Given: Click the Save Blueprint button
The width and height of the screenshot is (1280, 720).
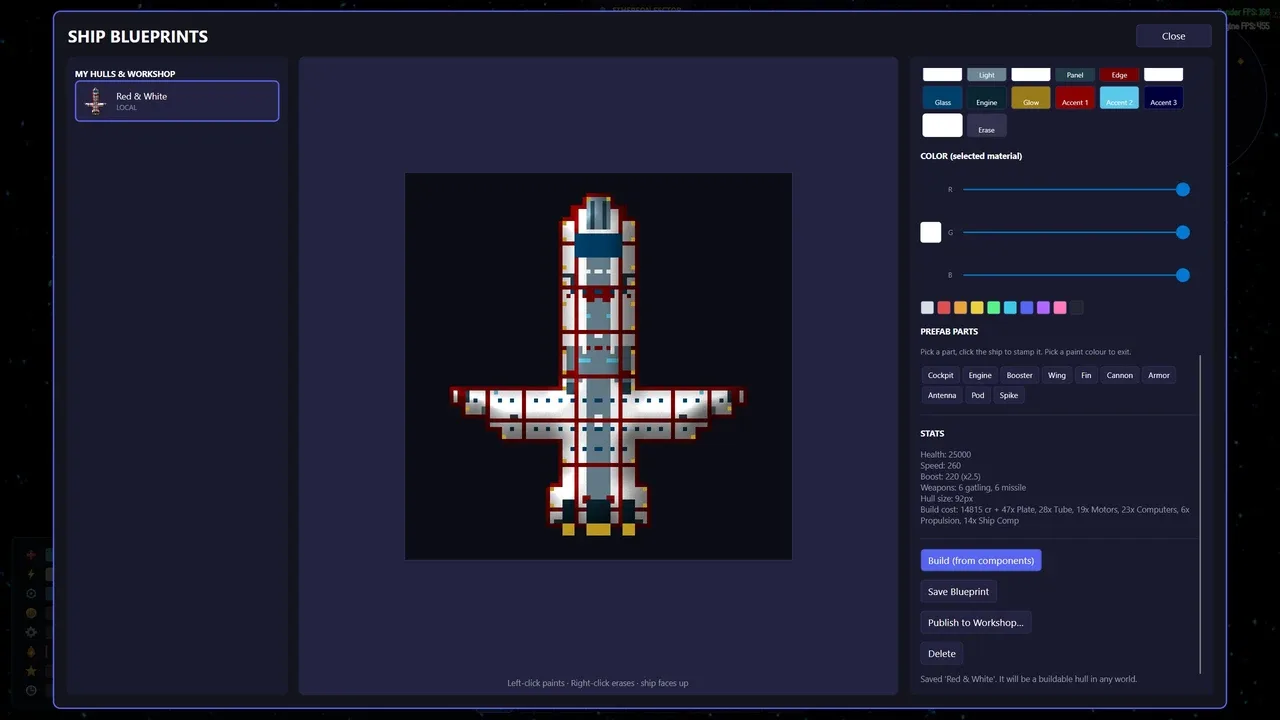Looking at the screenshot, I should 958,591.
